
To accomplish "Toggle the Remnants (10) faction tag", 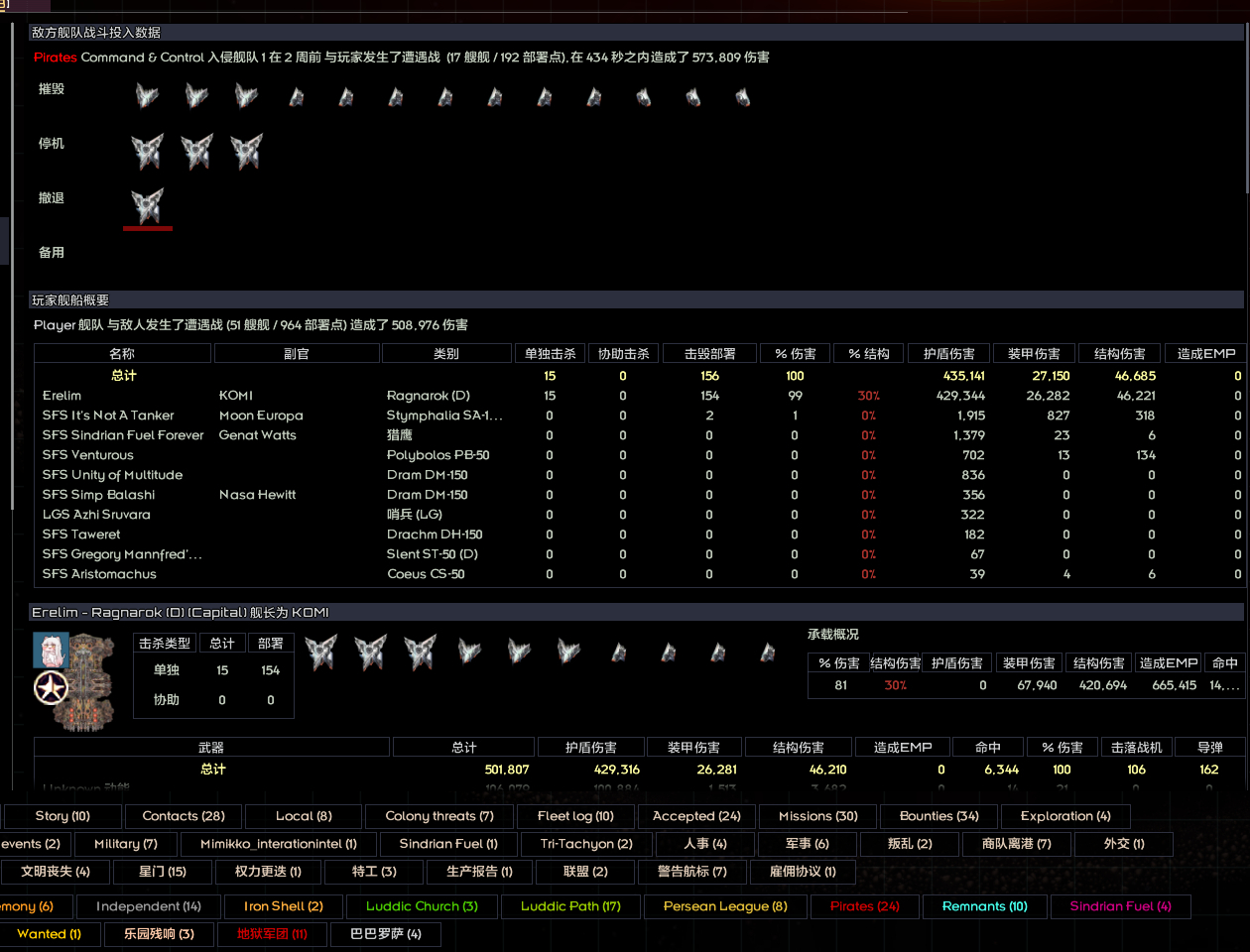I will coord(984,906).
